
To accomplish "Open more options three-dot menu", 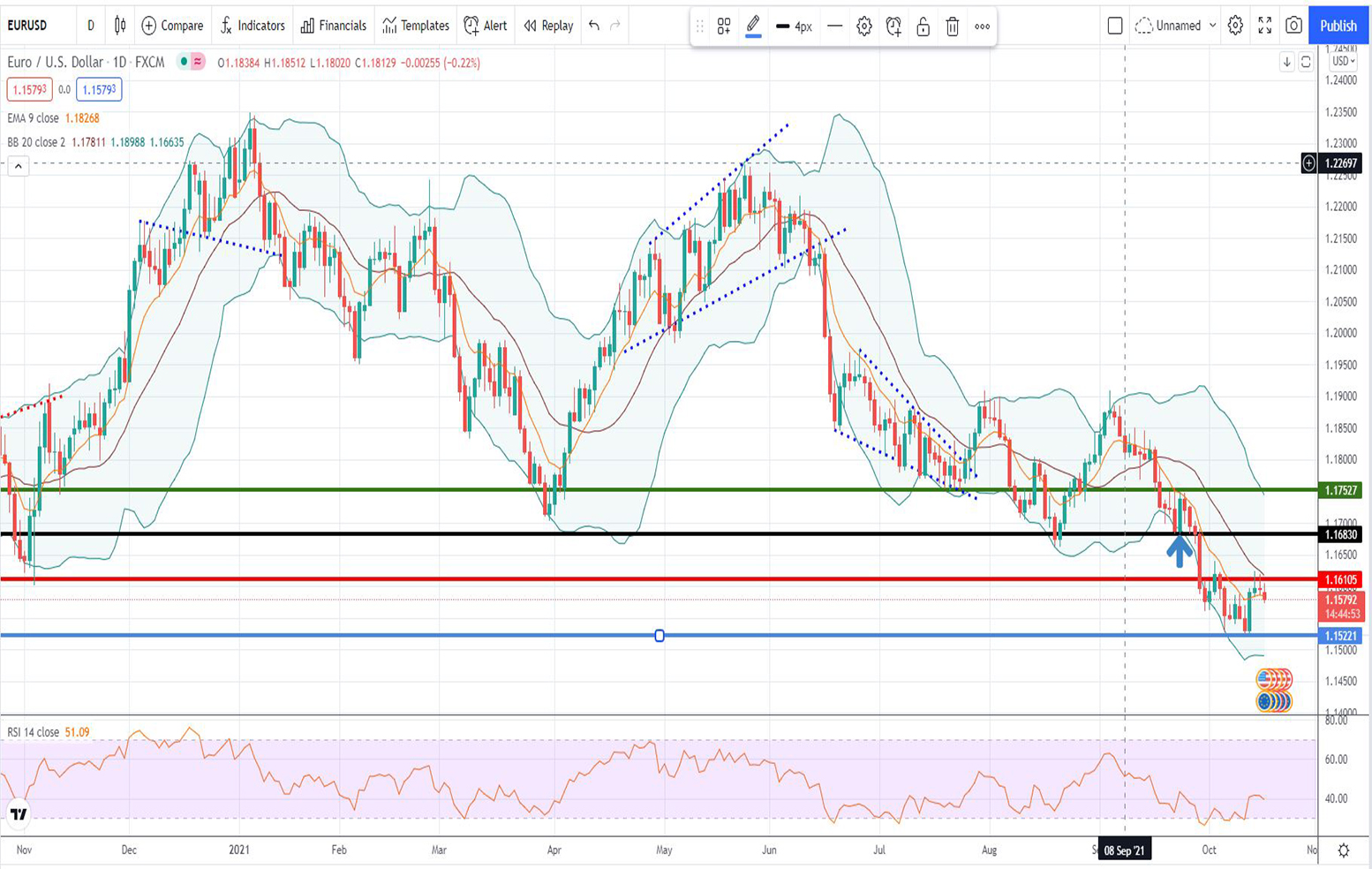I will coord(982,26).
